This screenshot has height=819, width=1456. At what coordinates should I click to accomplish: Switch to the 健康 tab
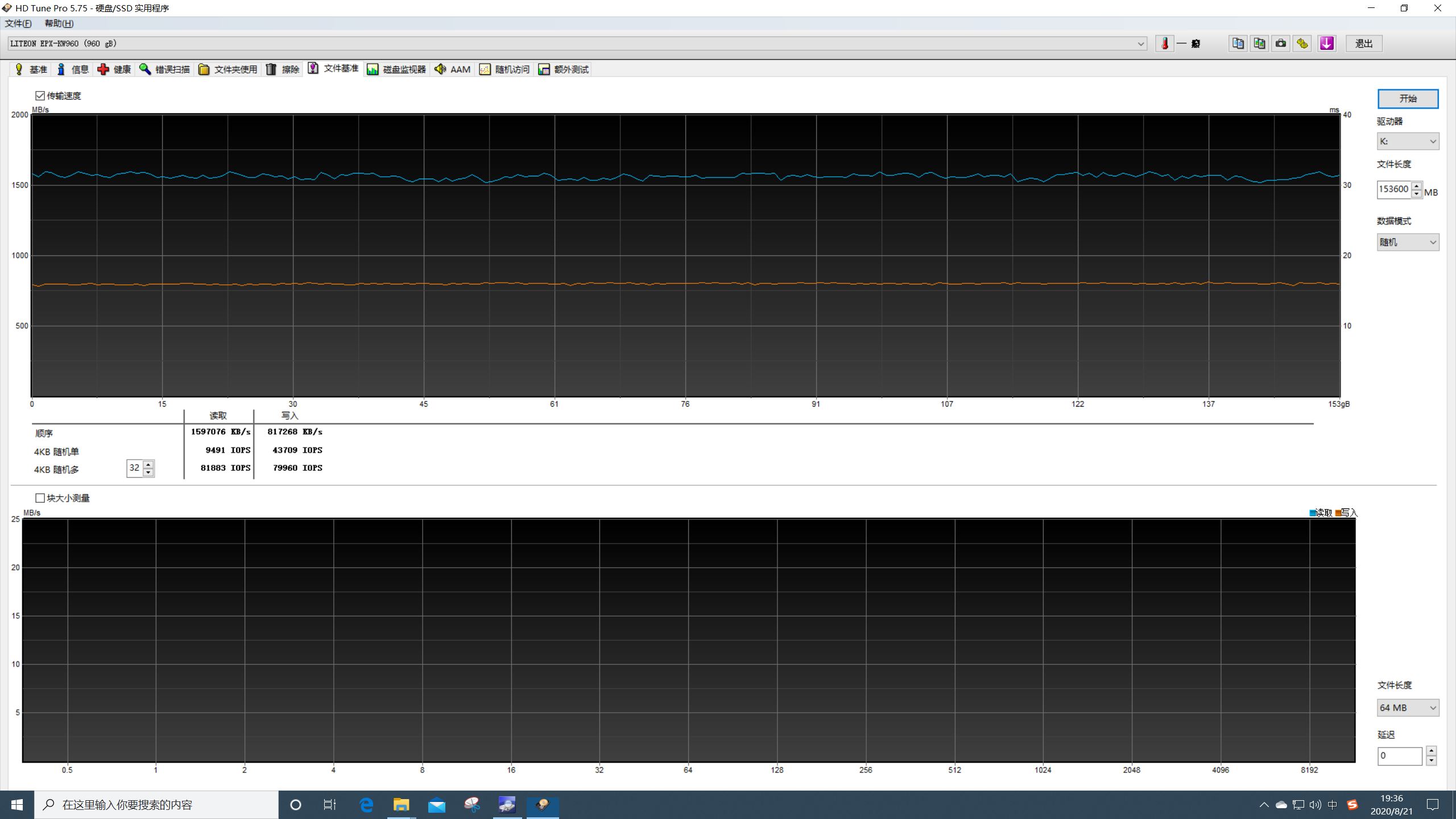tap(115, 69)
